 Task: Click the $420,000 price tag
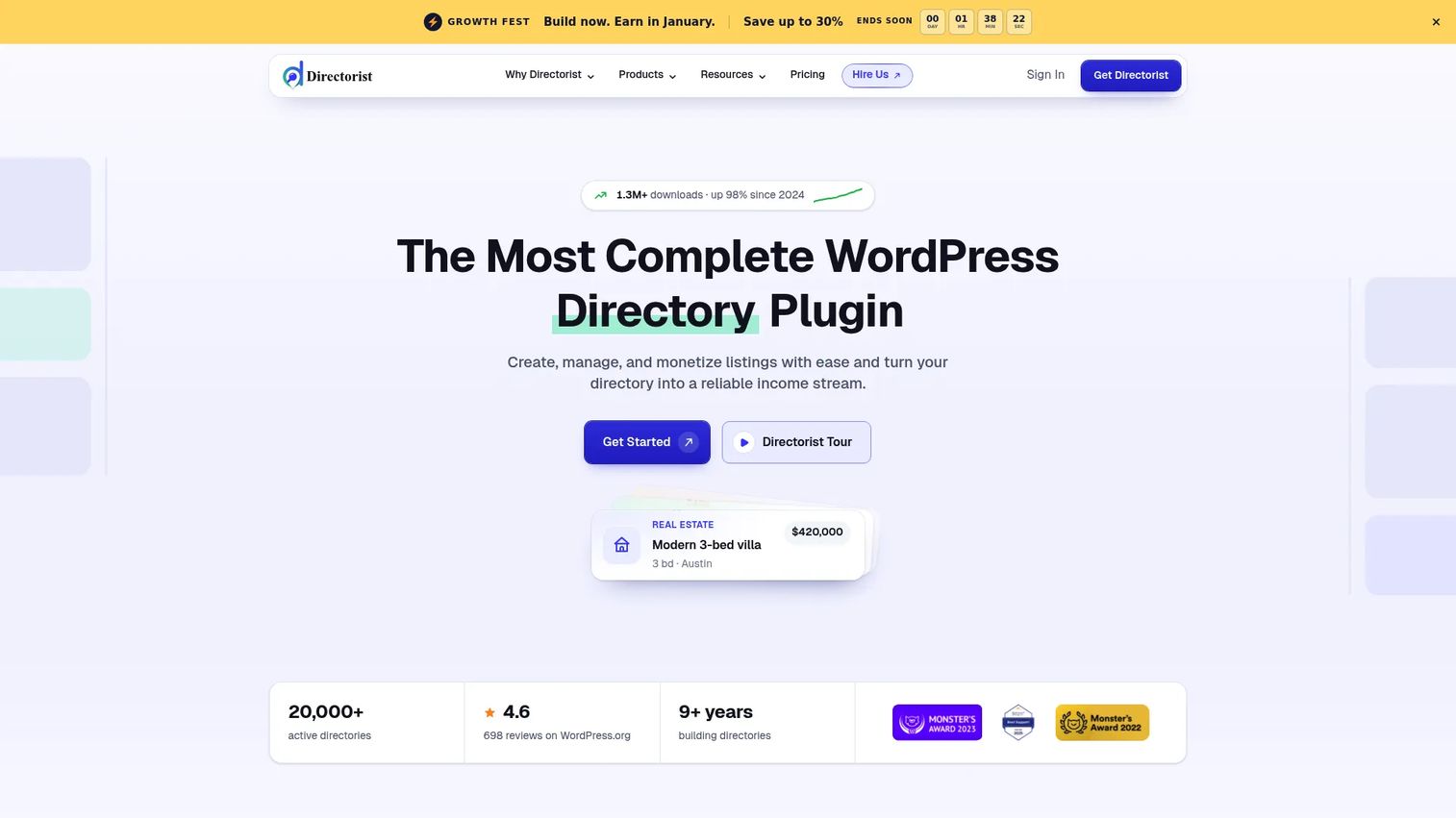click(817, 533)
